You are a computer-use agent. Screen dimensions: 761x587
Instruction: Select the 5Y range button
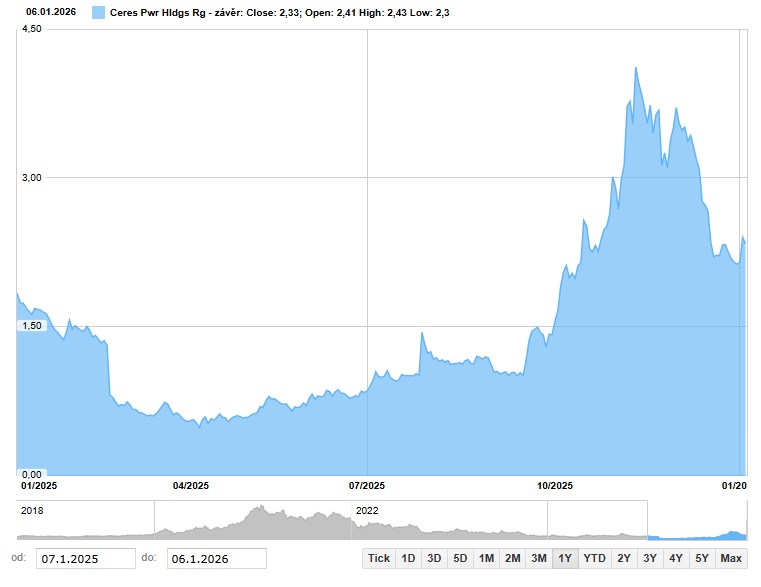[702, 558]
